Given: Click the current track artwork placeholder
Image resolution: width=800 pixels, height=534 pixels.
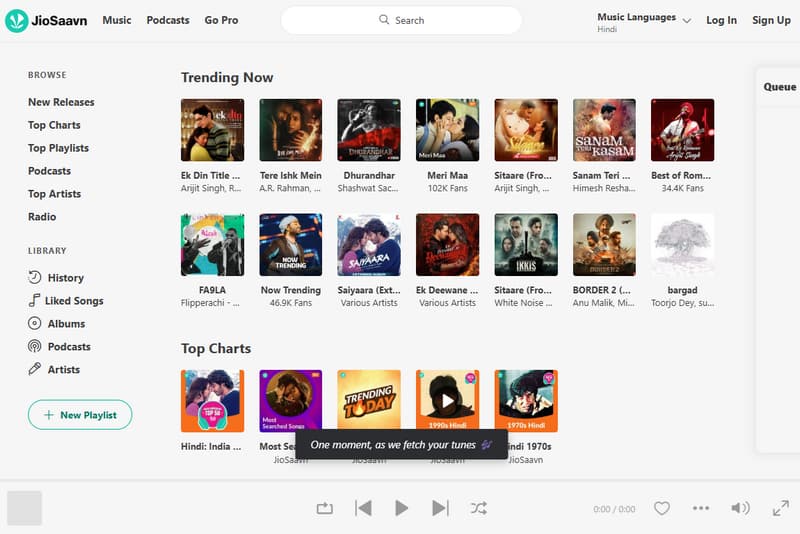Looking at the screenshot, I should coord(24,508).
